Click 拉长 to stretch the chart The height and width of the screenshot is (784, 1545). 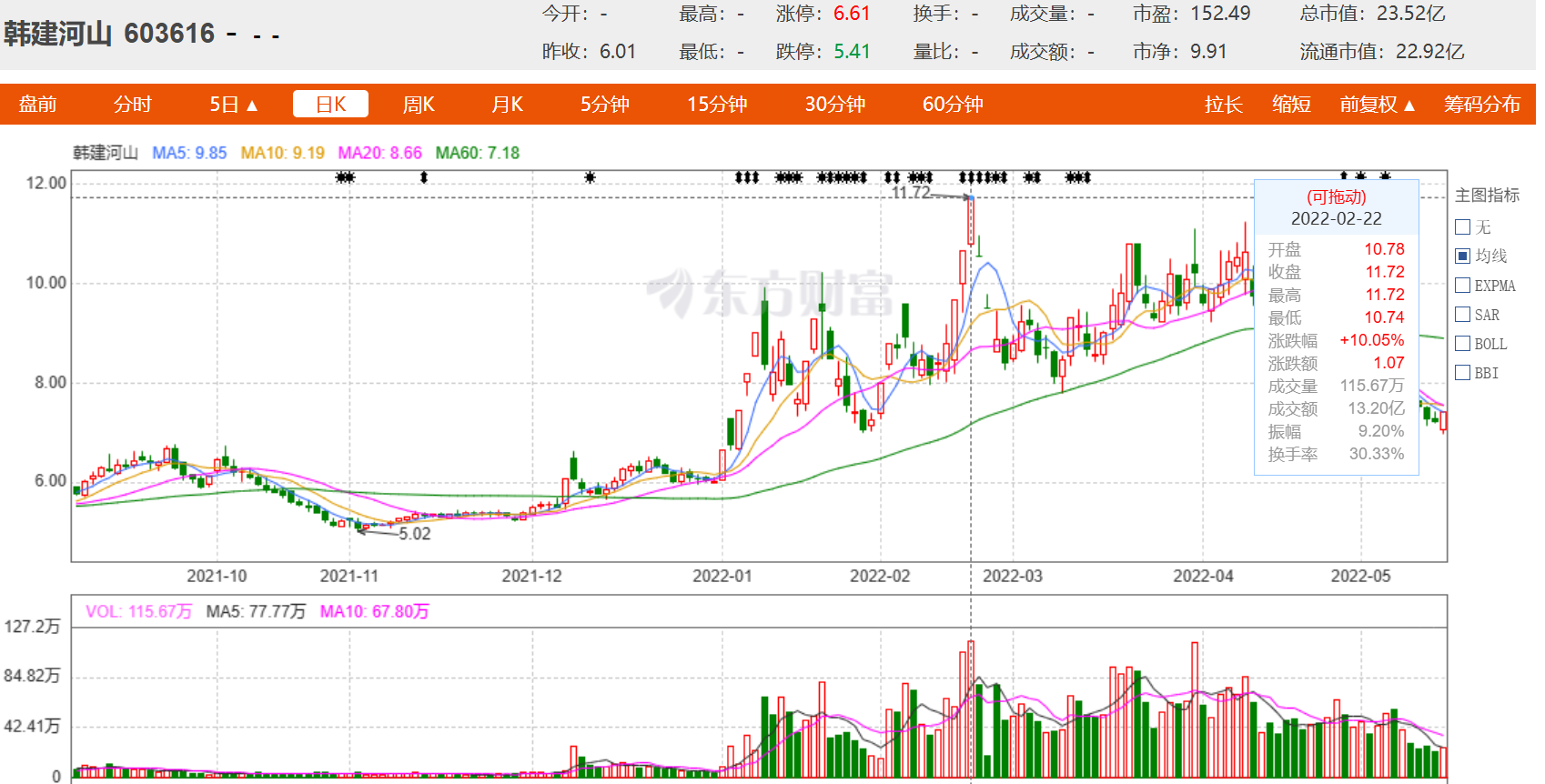pyautogui.click(x=1223, y=105)
